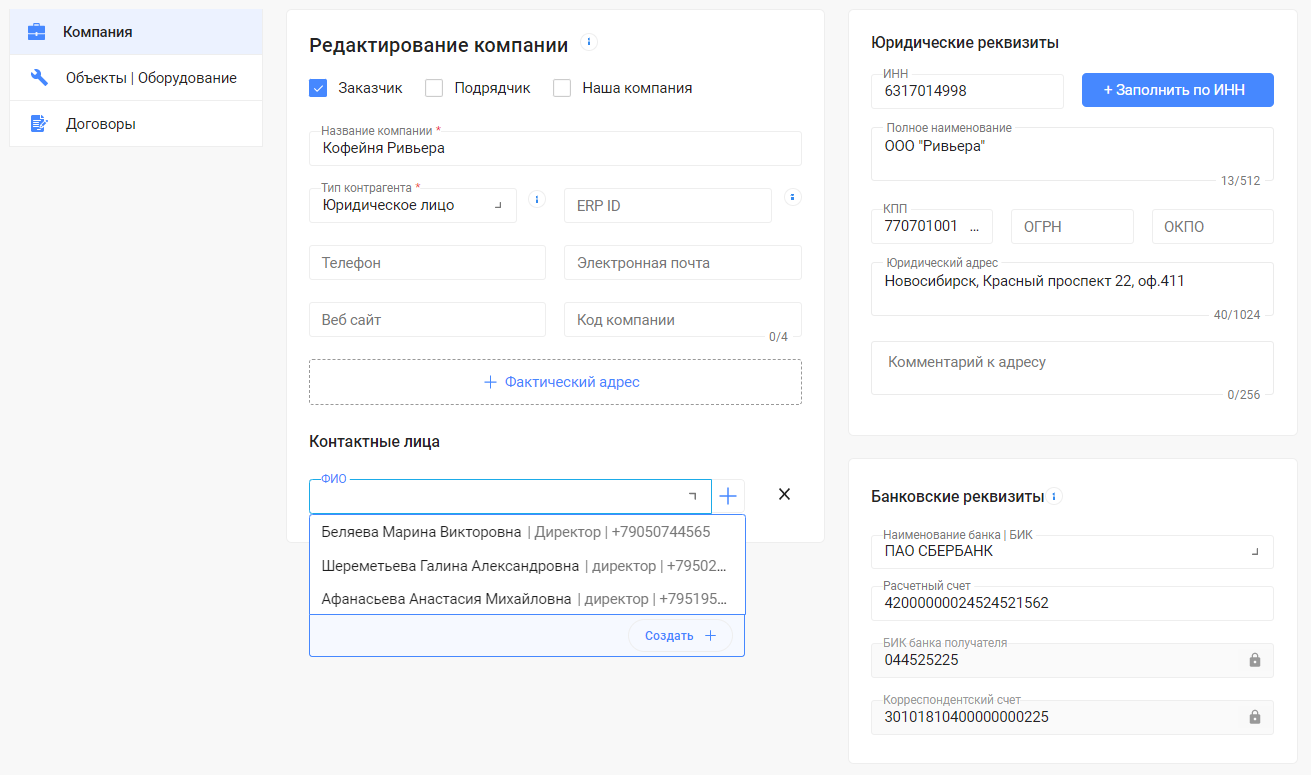Screen dimensions: 1311x775
Task: Click into the Код компании field
Action: 683,319
